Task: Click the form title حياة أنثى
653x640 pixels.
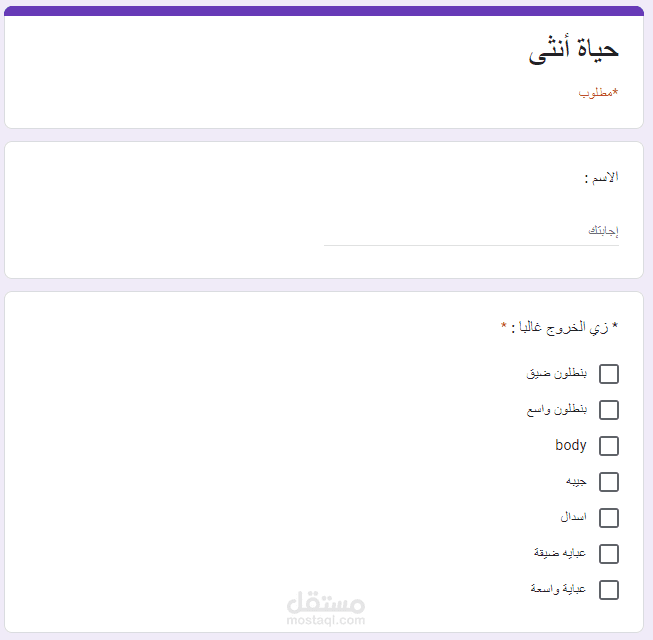Action: pos(573,52)
